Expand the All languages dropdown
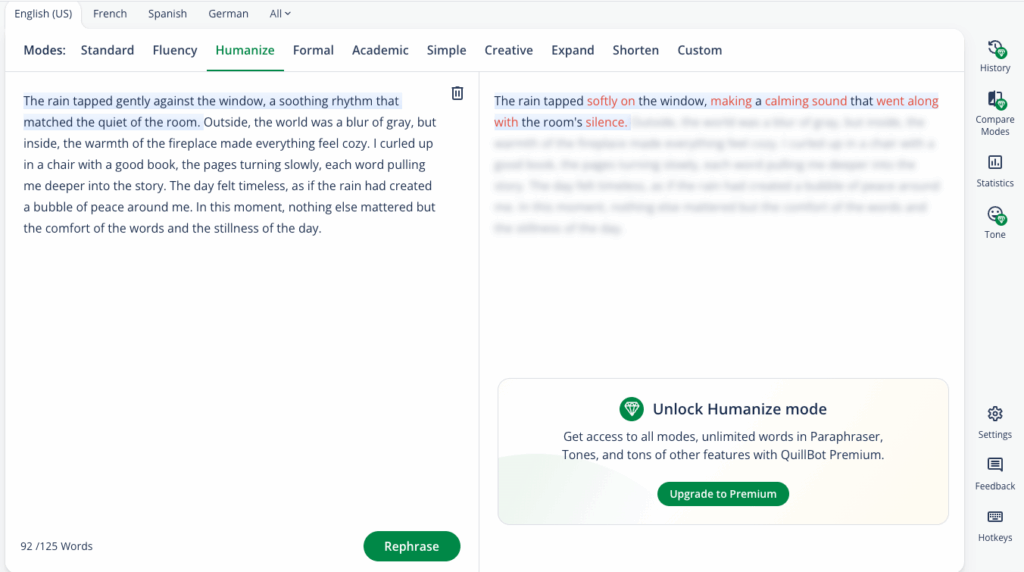Screen dimensions: 1024x572 point(280,14)
